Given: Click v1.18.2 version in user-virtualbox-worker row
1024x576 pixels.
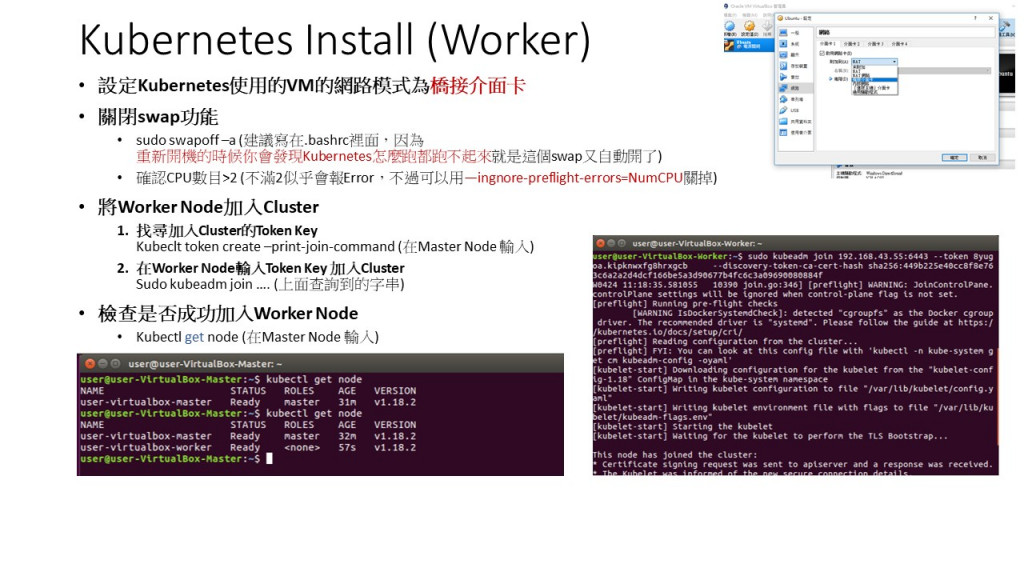Looking at the screenshot, I should click(x=394, y=448).
